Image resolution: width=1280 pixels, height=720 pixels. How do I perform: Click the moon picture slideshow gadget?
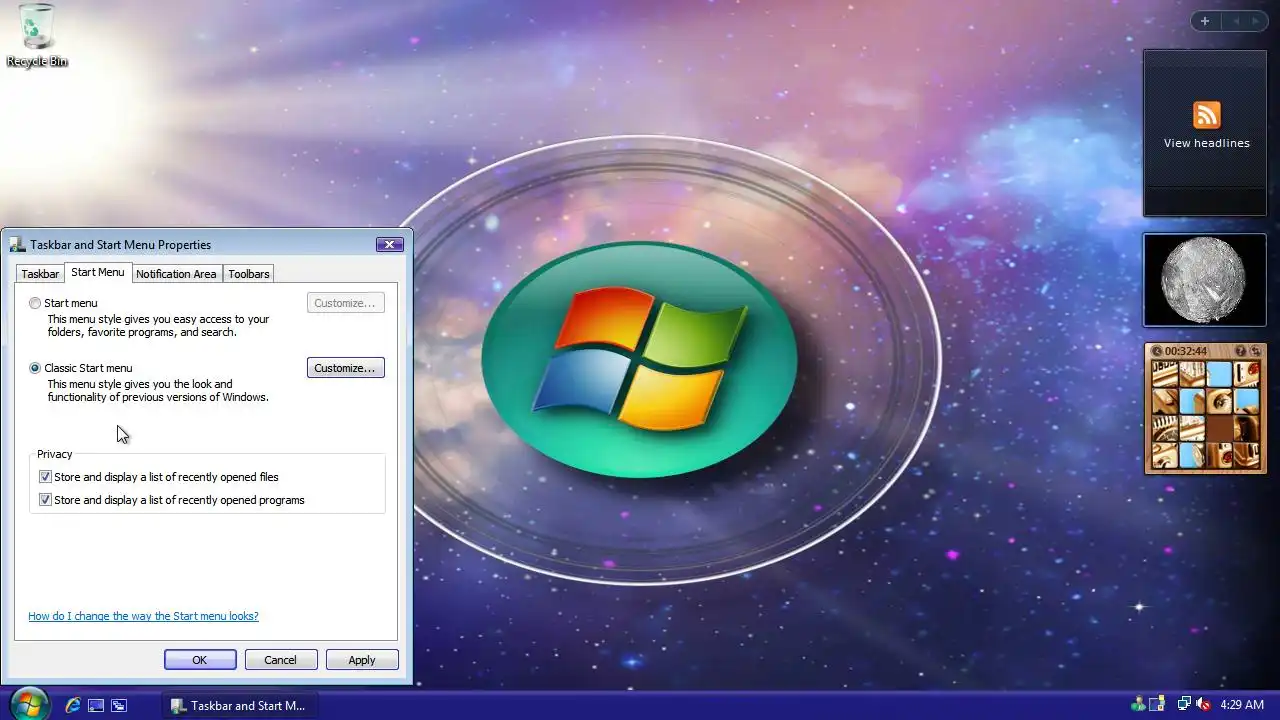click(x=1205, y=280)
